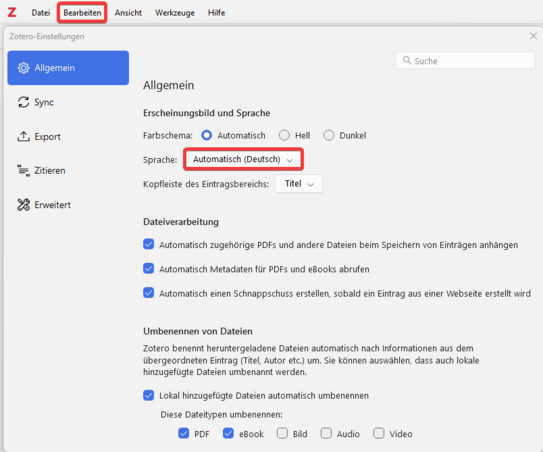Click the Export upload icon
Screen dimensions: 543x452
point(24,136)
